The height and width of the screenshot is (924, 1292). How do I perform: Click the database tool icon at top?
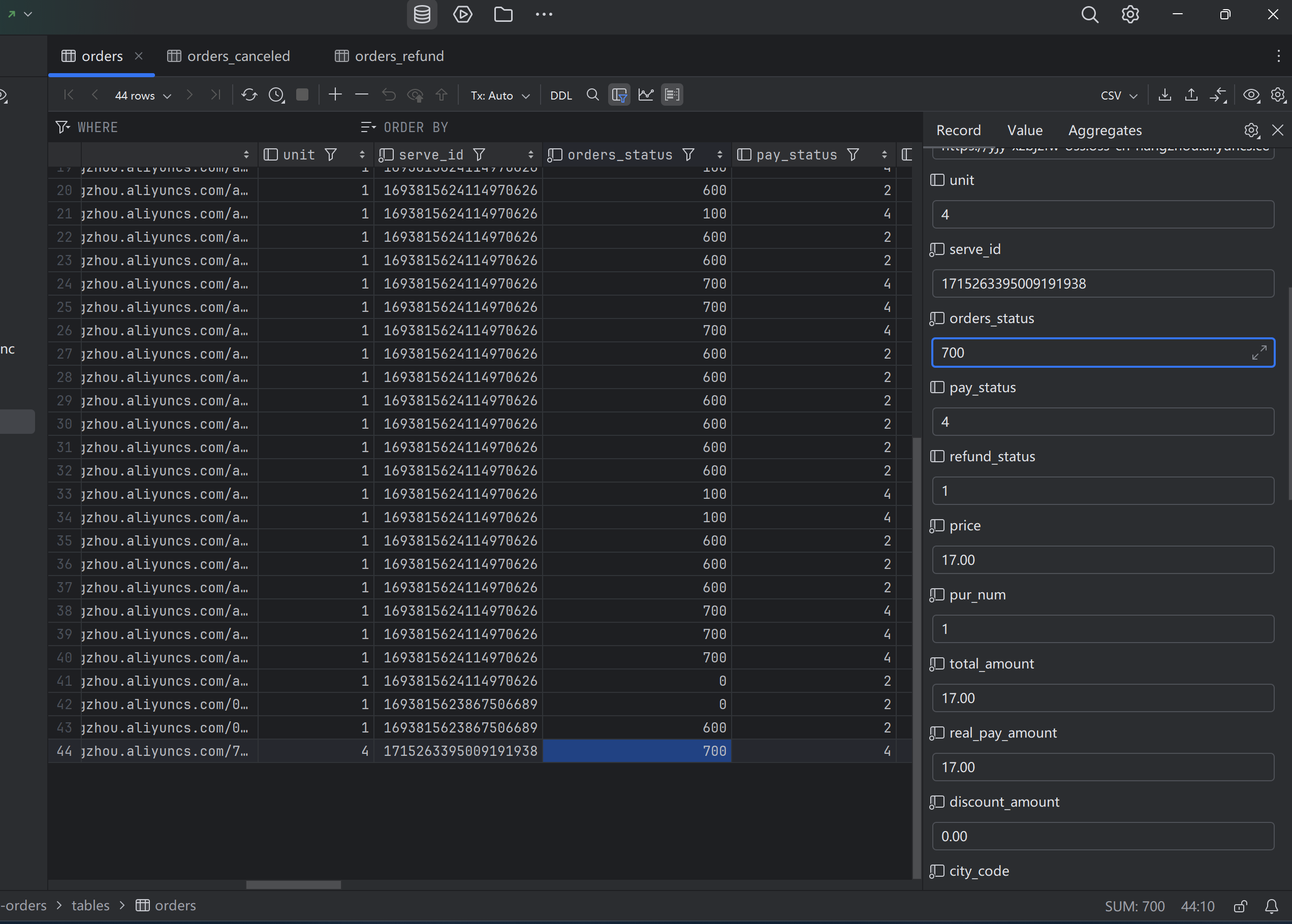click(422, 15)
